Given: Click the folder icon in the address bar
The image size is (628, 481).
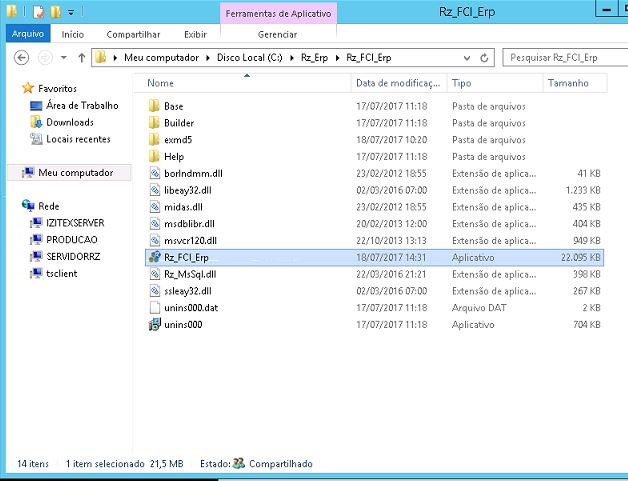Looking at the screenshot, I should click(x=101, y=58).
